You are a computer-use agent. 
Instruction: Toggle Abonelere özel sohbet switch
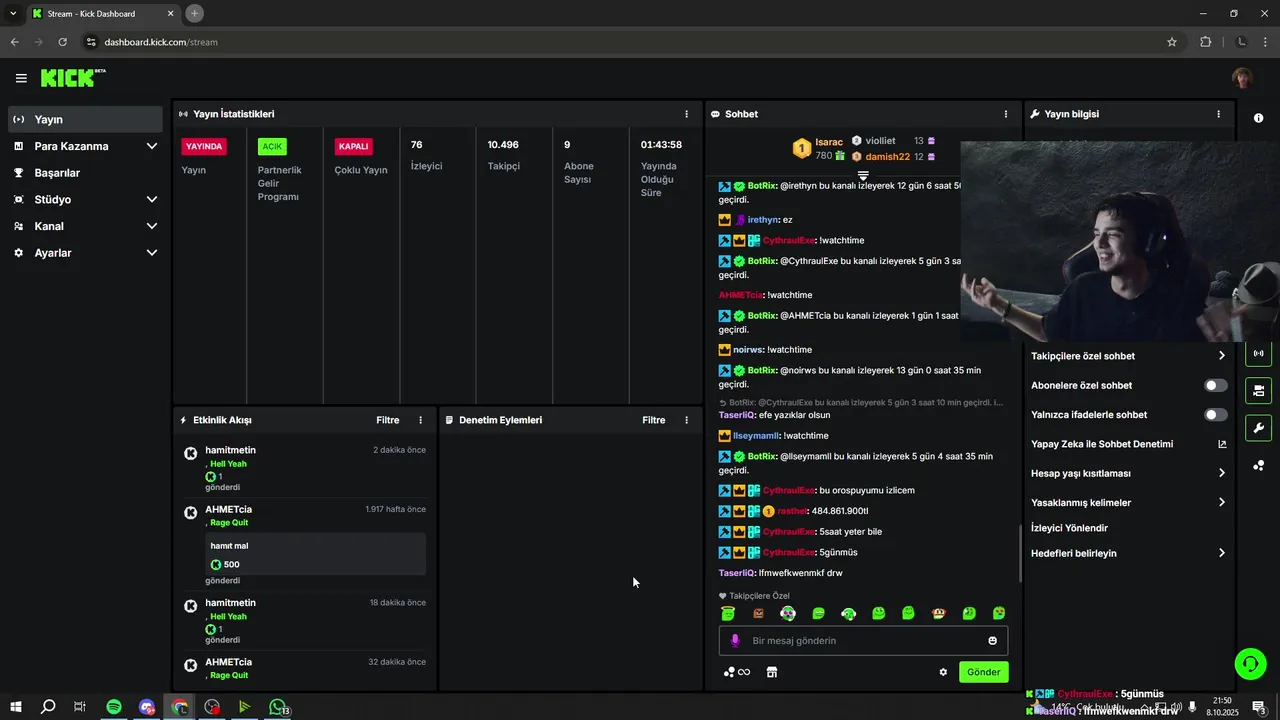tap(1216, 385)
